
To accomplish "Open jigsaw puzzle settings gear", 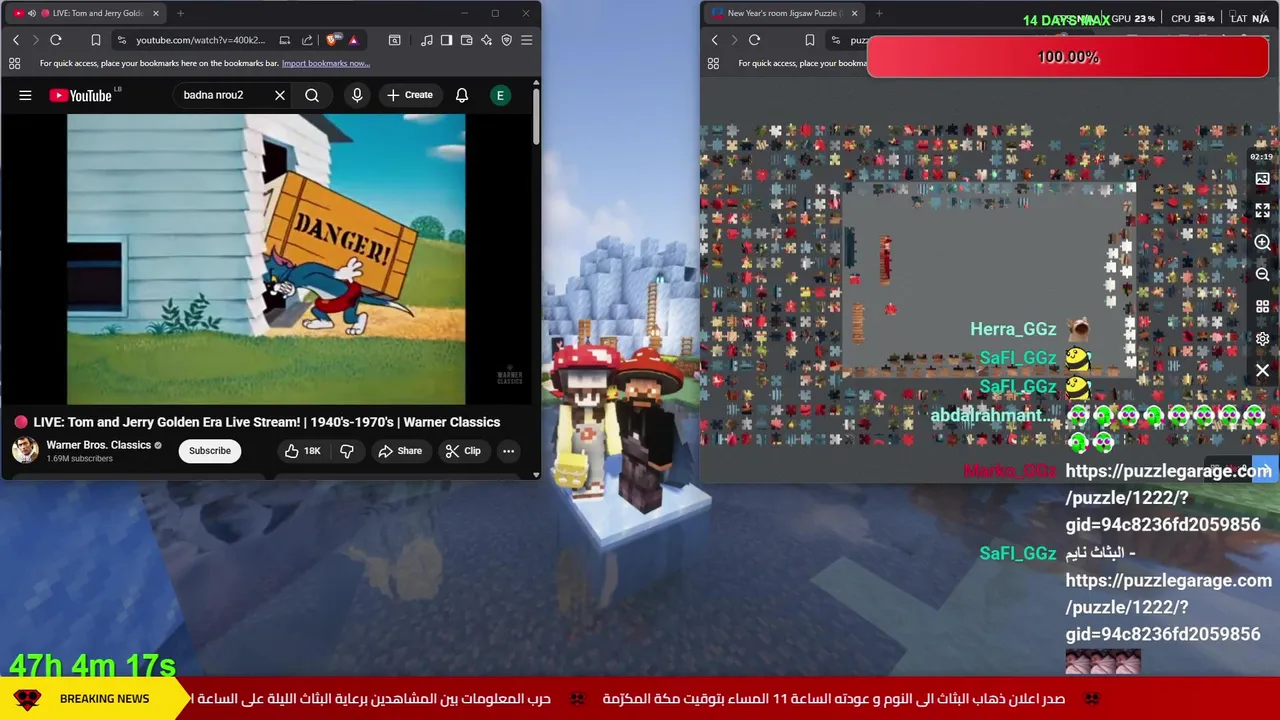I will (x=1262, y=339).
